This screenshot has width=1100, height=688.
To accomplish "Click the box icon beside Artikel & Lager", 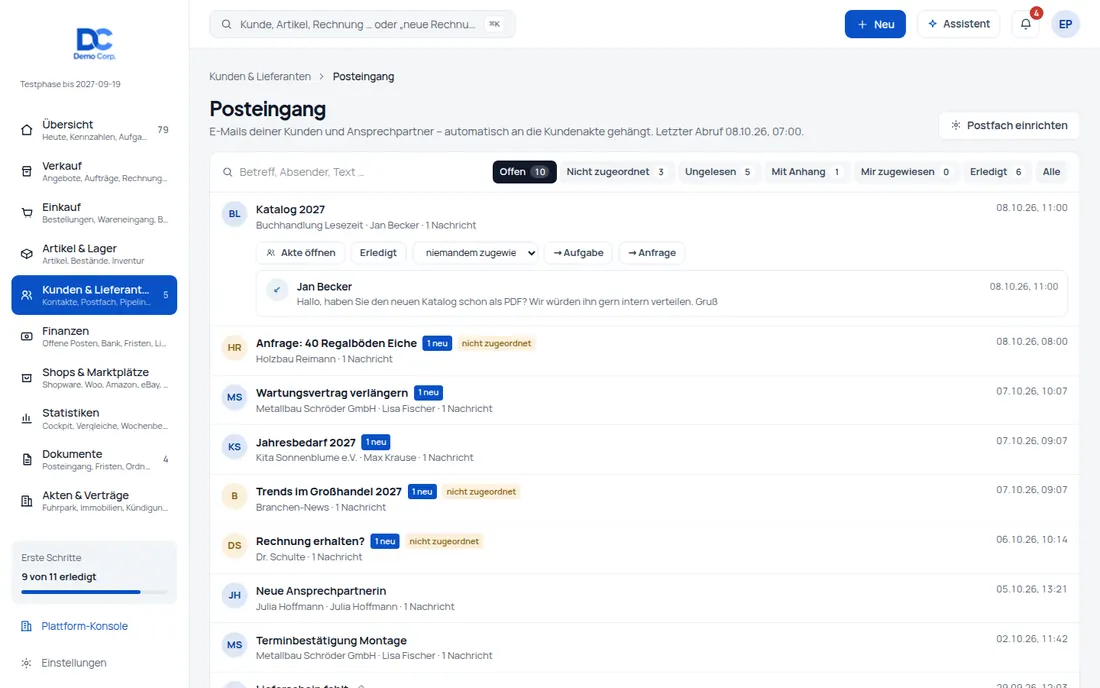I will tap(27, 254).
